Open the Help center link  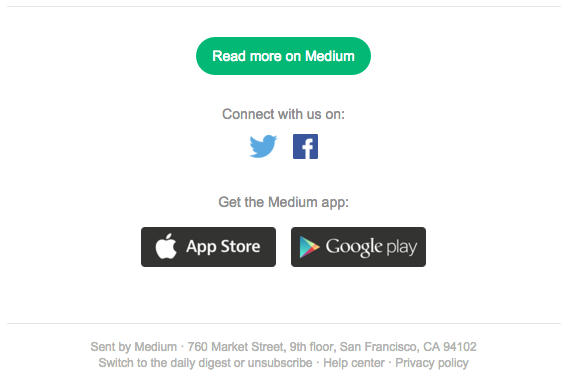click(x=354, y=363)
